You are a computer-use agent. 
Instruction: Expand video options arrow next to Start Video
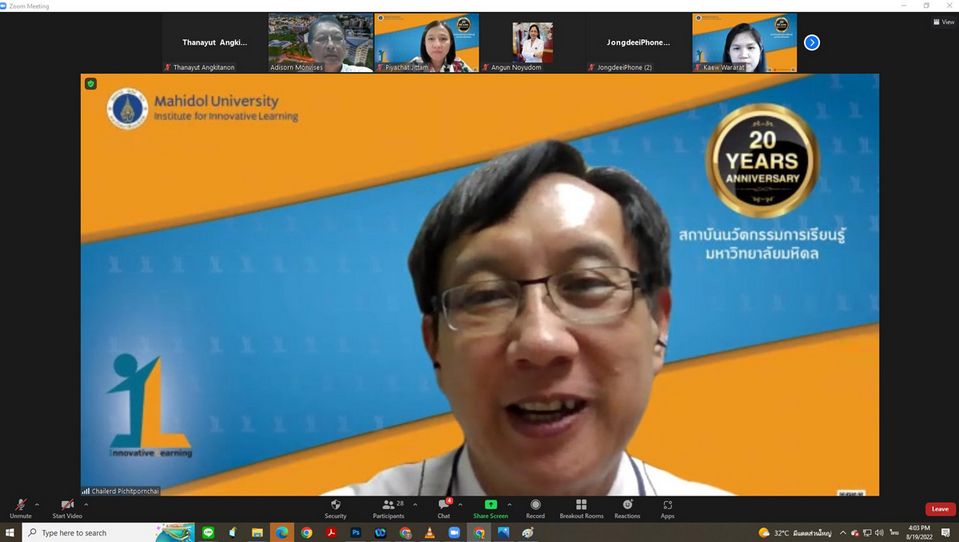tap(86, 504)
